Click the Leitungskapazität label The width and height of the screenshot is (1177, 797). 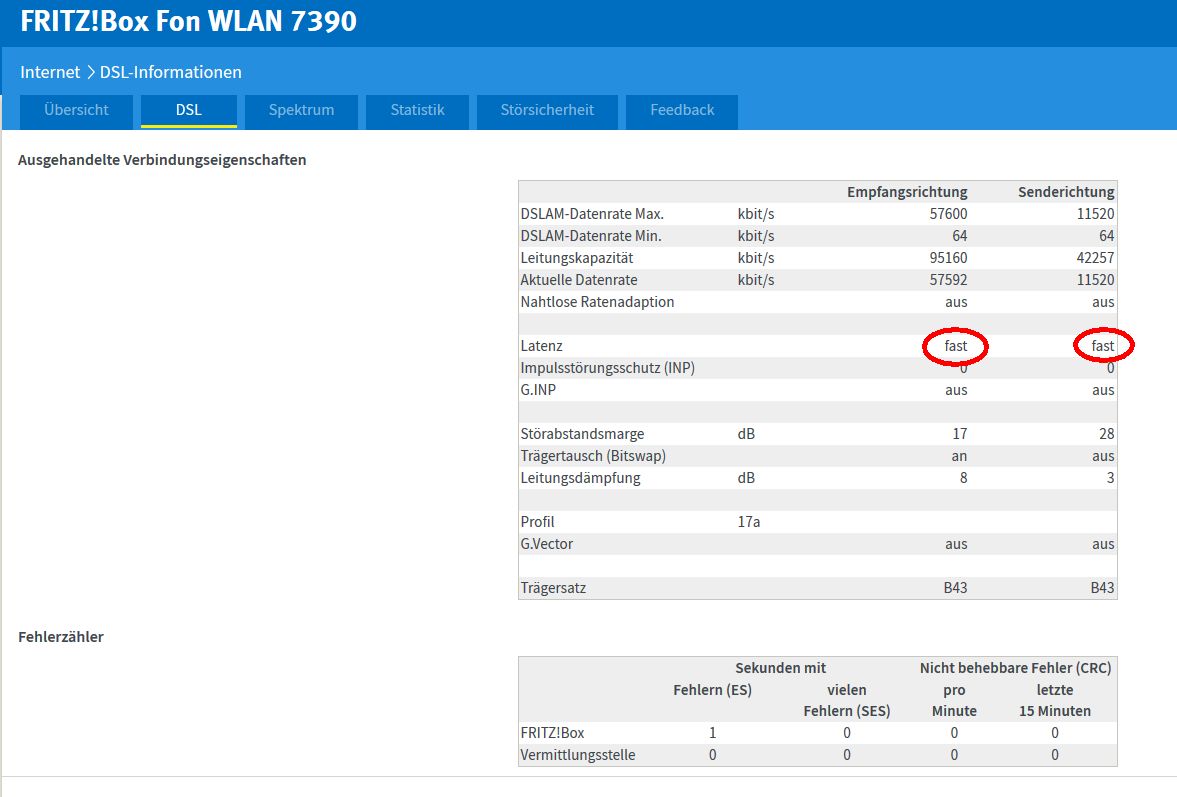click(x=576, y=258)
